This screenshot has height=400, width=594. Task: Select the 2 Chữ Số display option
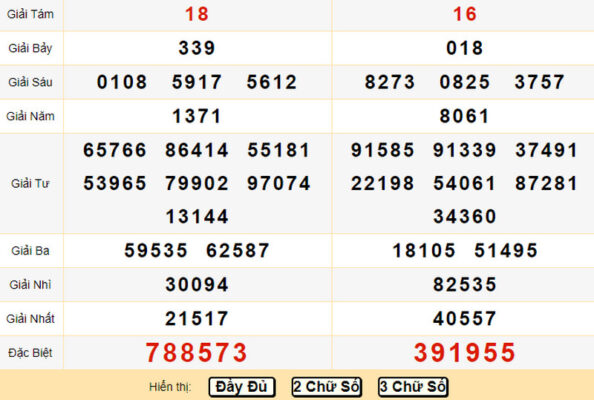coord(327,387)
